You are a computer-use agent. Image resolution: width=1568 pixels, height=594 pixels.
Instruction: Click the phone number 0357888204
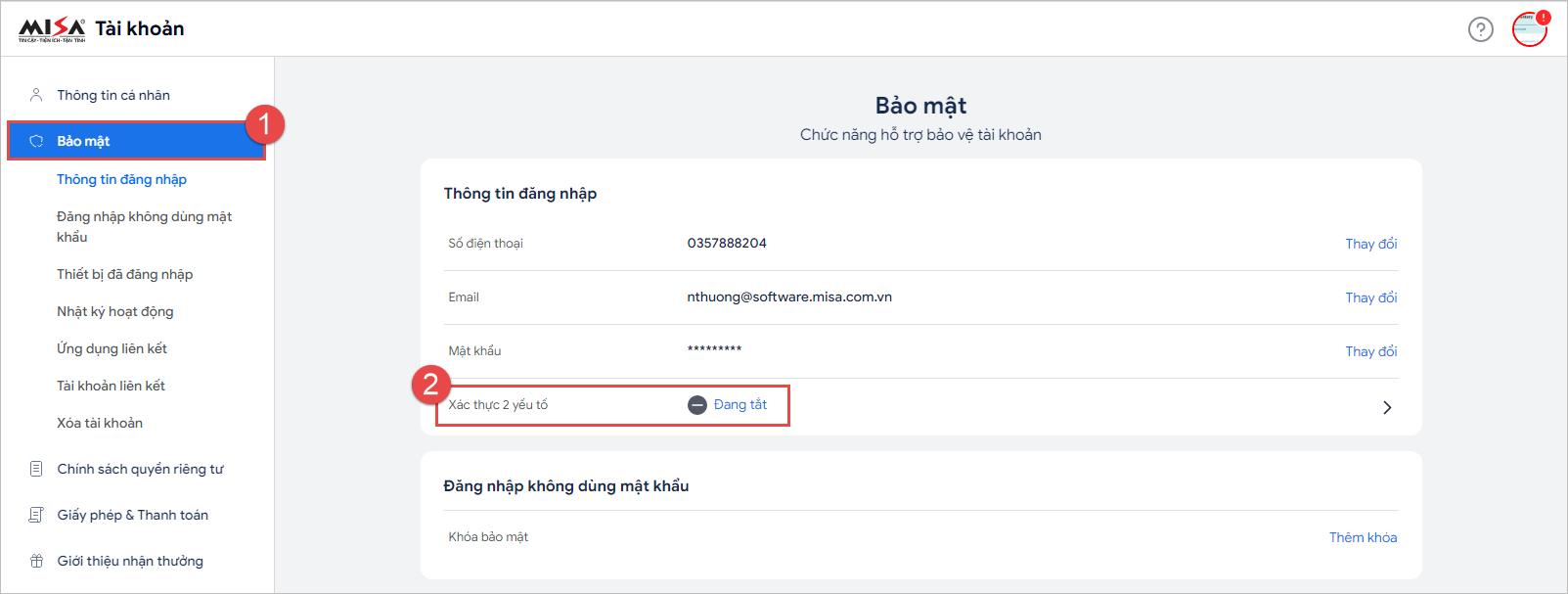(727, 243)
